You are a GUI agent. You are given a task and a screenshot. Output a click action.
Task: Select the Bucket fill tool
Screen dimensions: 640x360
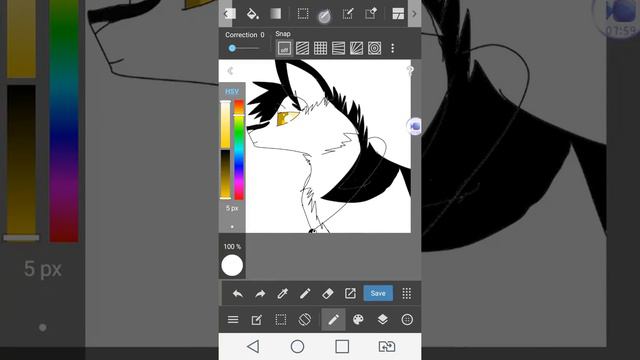(253, 14)
